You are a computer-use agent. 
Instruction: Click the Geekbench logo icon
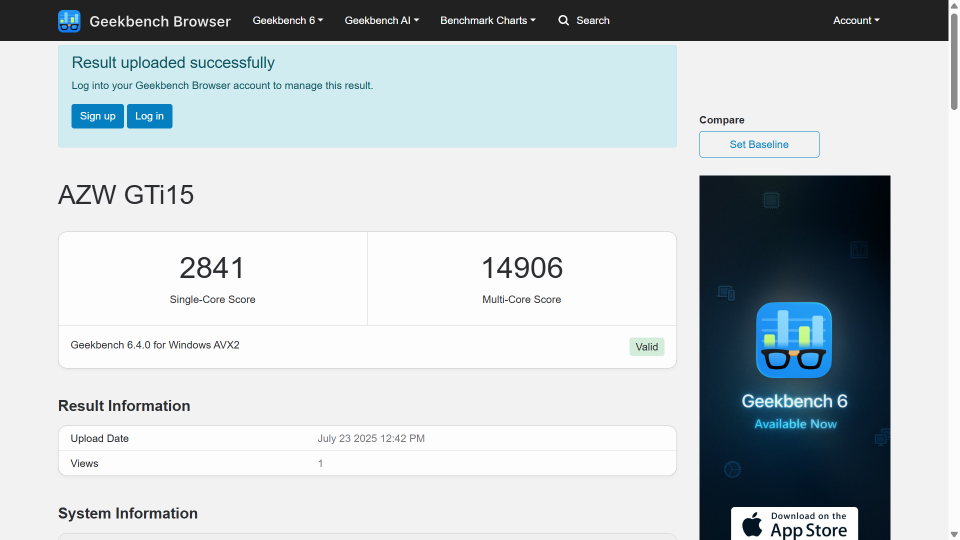pyautogui.click(x=69, y=21)
